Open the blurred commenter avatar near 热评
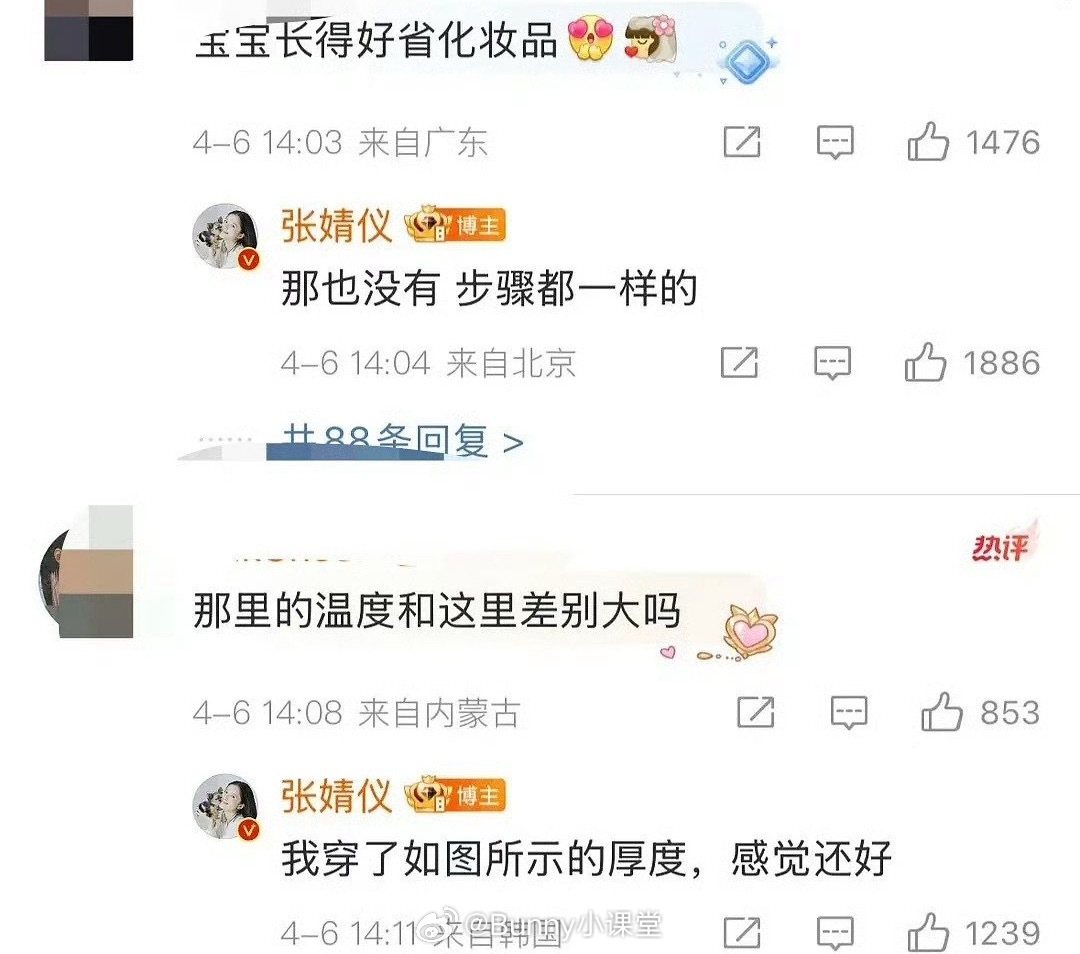Image resolution: width=1080 pixels, height=954 pixels. tap(86, 573)
